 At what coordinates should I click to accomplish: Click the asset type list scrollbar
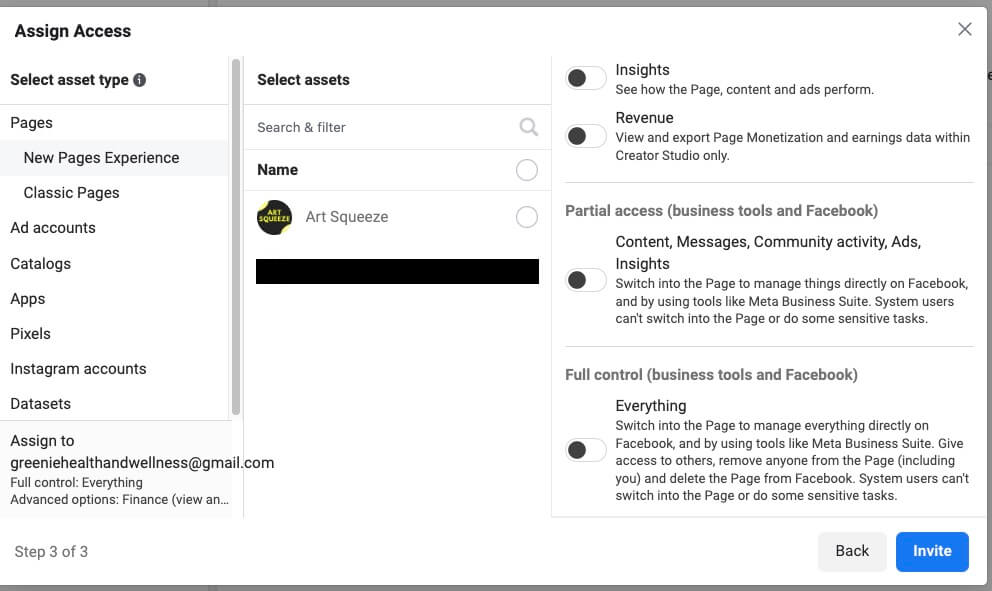[236, 237]
